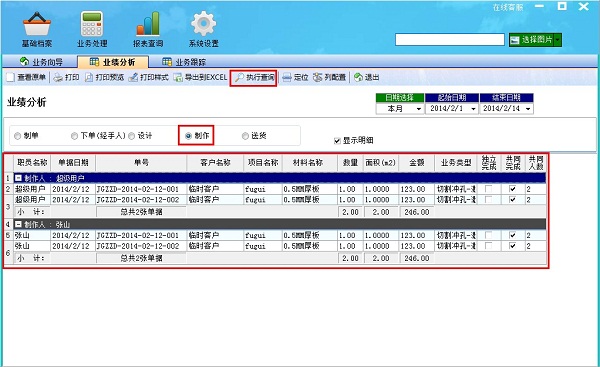Click the search input field at top
This screenshot has width=600, height=367.
(x=450, y=40)
